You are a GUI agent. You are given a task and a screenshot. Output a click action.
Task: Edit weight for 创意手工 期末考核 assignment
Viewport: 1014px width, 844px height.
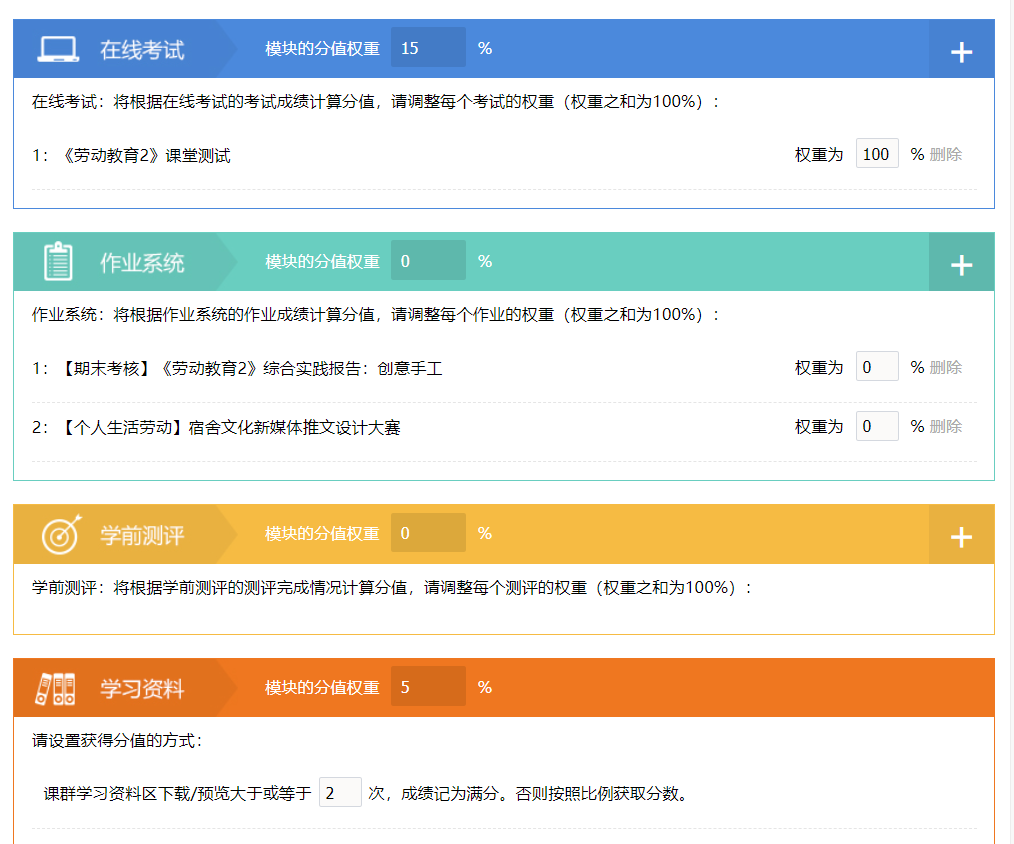[x=877, y=367]
